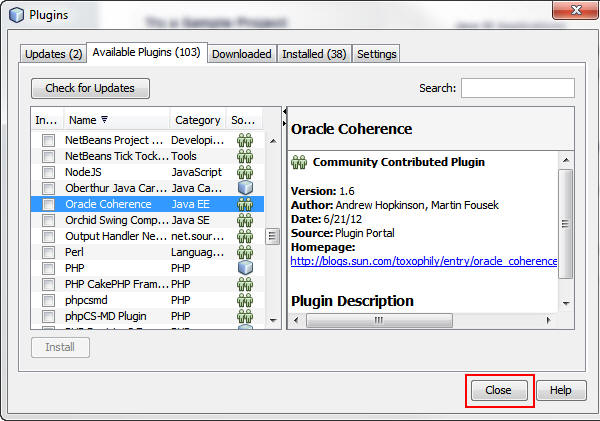The height and width of the screenshot is (421, 600).
Task: Select the Perl plugin row name
Action: [x=74, y=253]
